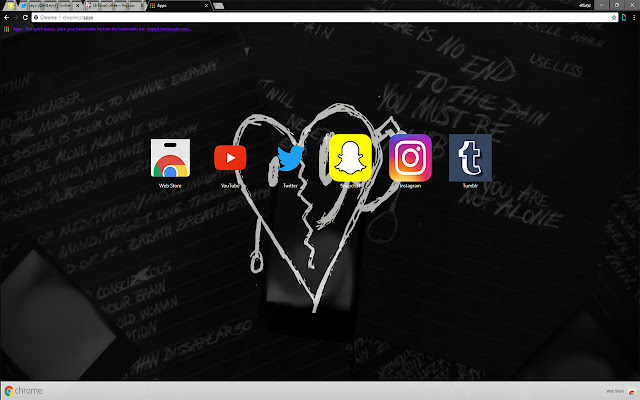Close the Apps tab
Image resolution: width=640 pixels, height=400 pixels.
coord(207,6)
